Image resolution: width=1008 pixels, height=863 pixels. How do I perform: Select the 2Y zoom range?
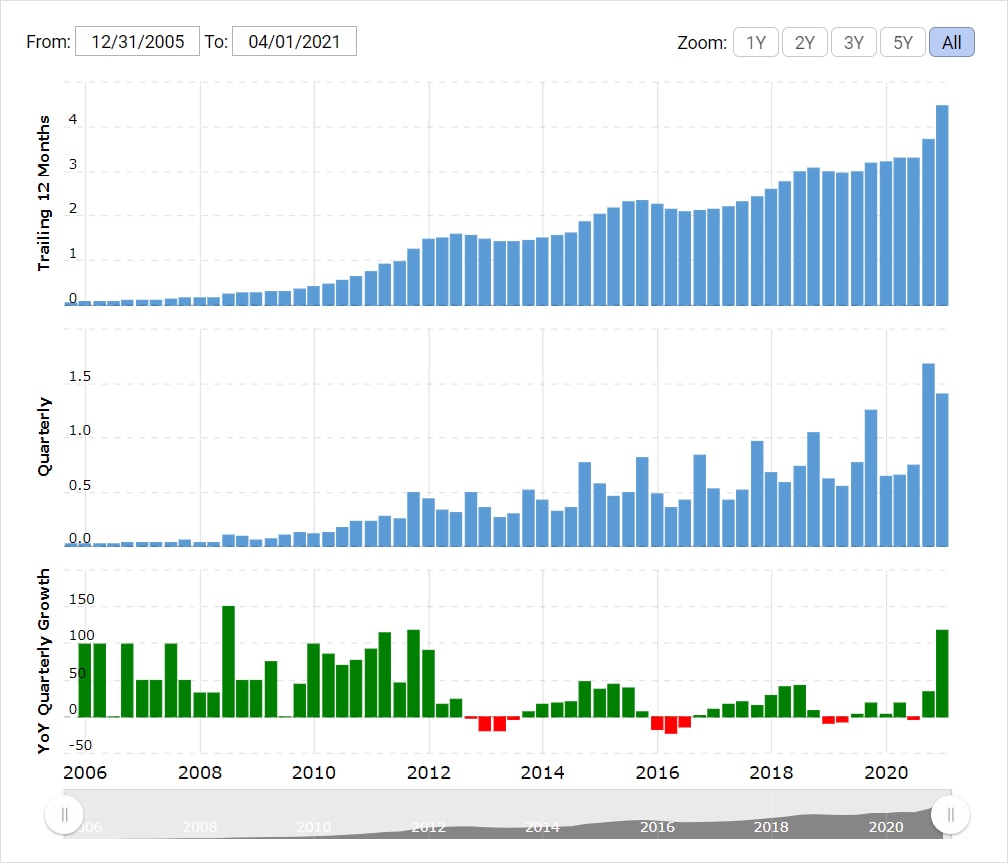pos(805,43)
